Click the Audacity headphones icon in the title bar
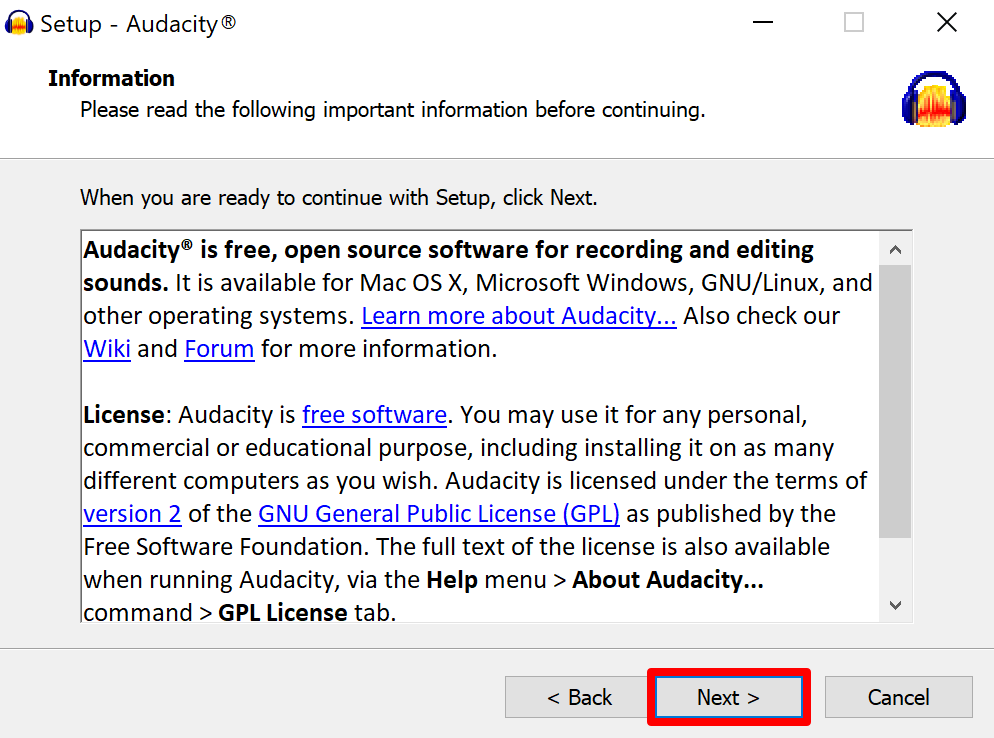This screenshot has height=738, width=994. (19, 23)
